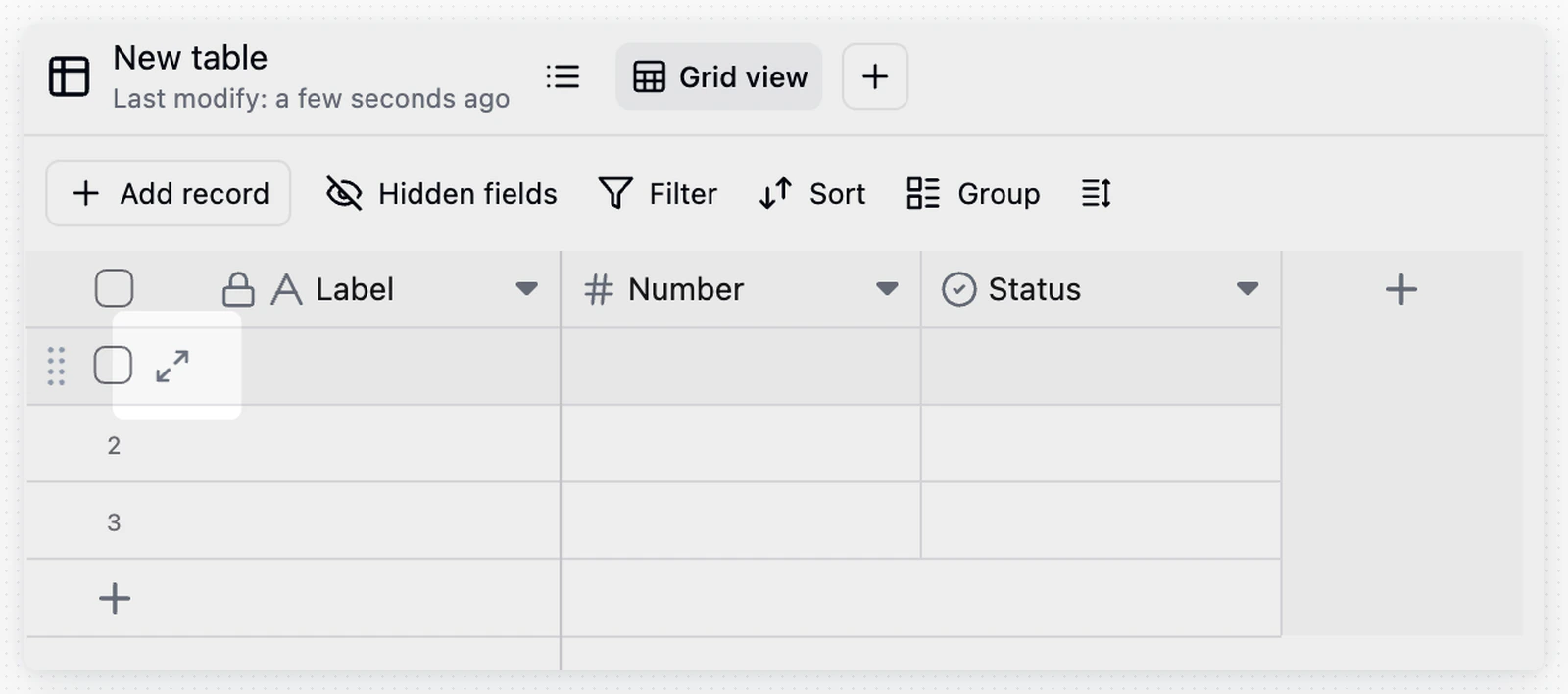Toggle the select-all checkbox in header
Image resolution: width=1568 pixels, height=694 pixels.
[115, 289]
